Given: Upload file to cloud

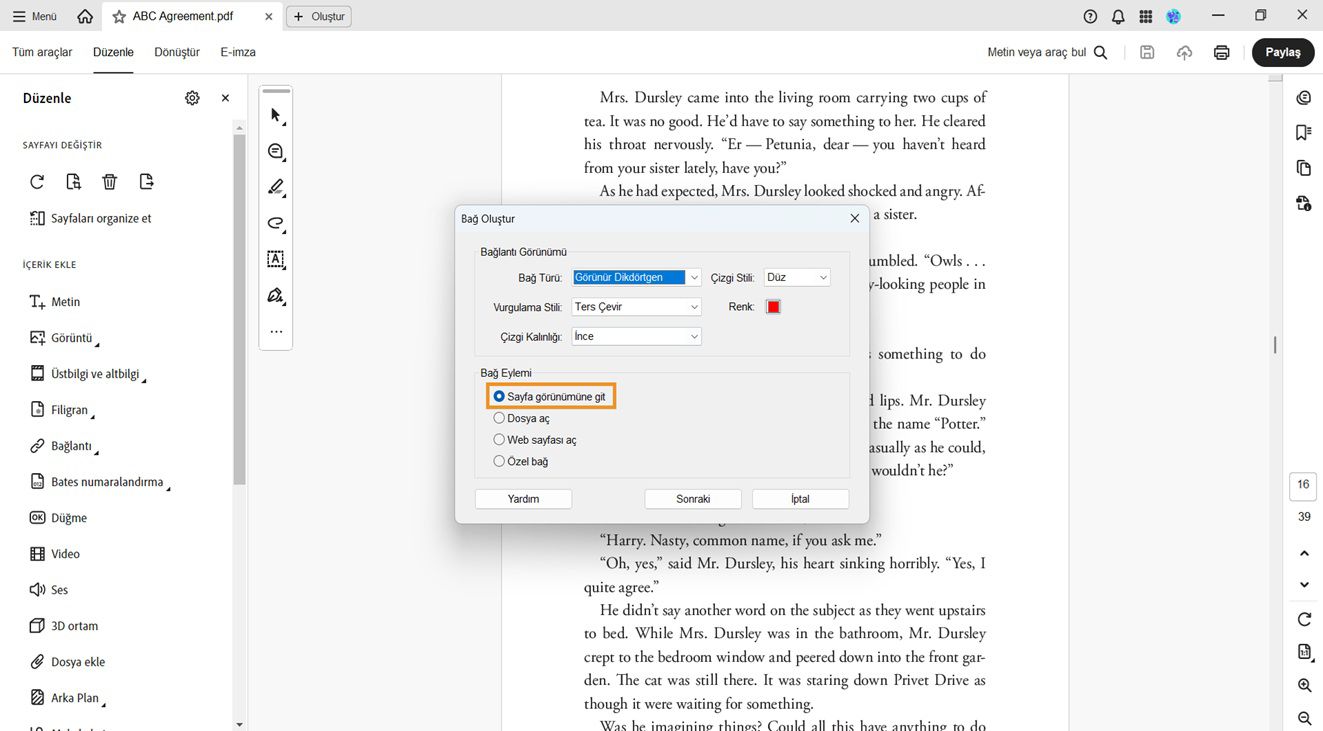Looking at the screenshot, I should pyautogui.click(x=1184, y=53).
